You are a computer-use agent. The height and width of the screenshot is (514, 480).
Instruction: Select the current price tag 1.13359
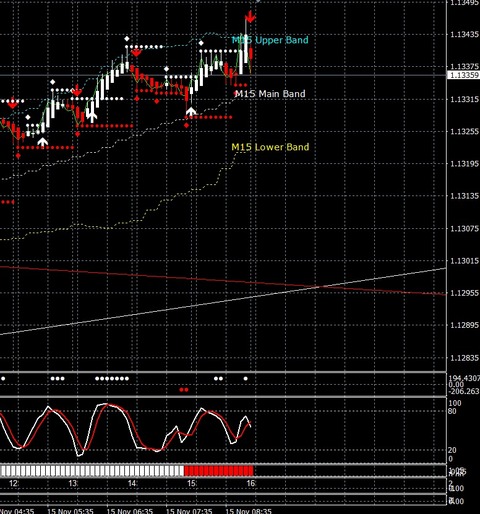click(x=464, y=75)
